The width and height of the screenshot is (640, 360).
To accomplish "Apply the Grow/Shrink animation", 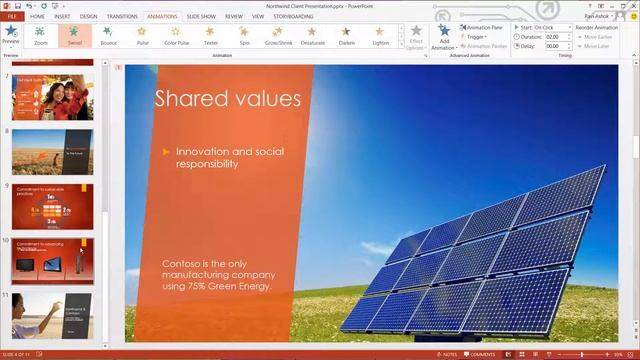I will [278, 36].
